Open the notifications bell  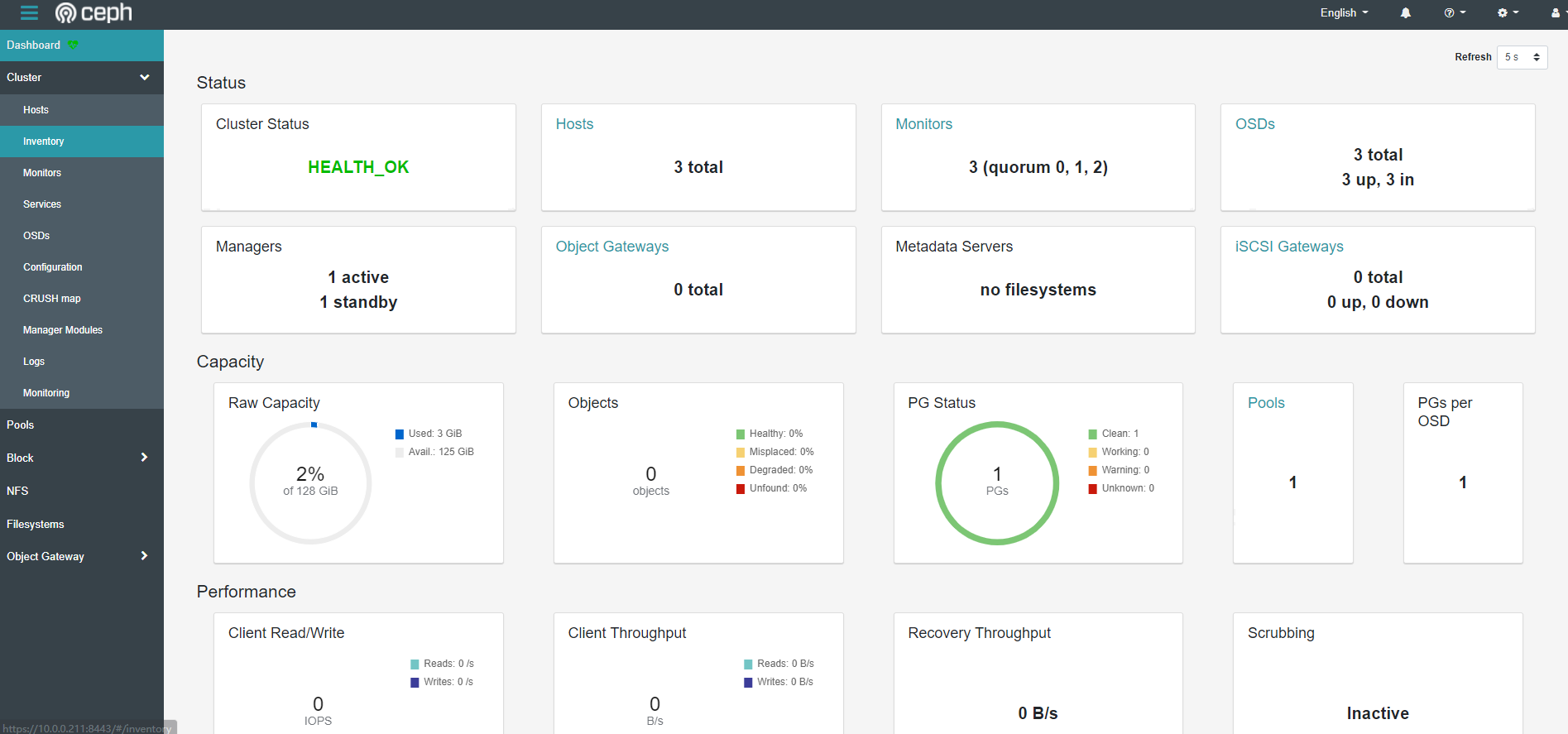[x=1405, y=12]
